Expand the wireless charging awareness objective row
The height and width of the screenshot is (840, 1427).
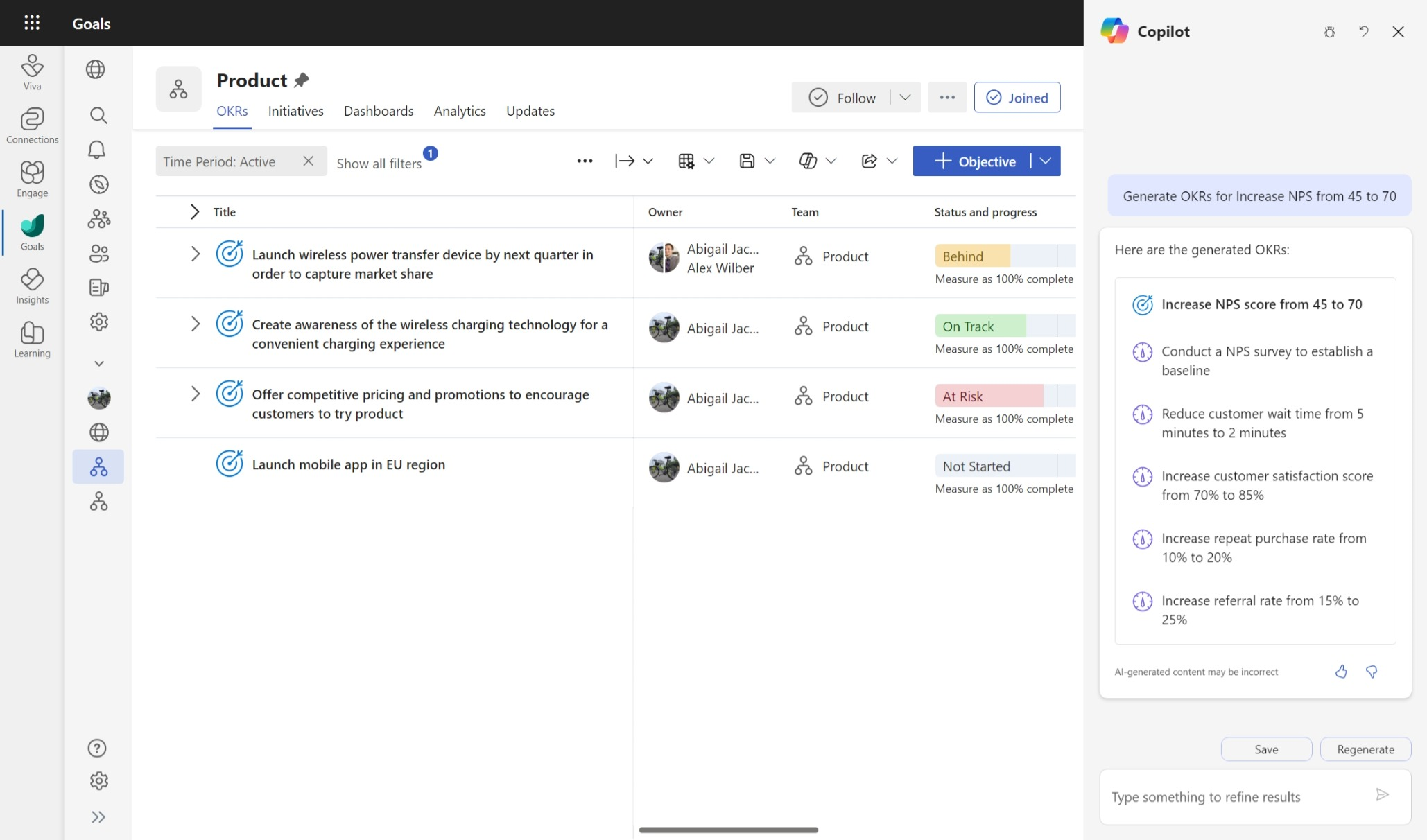[197, 325]
